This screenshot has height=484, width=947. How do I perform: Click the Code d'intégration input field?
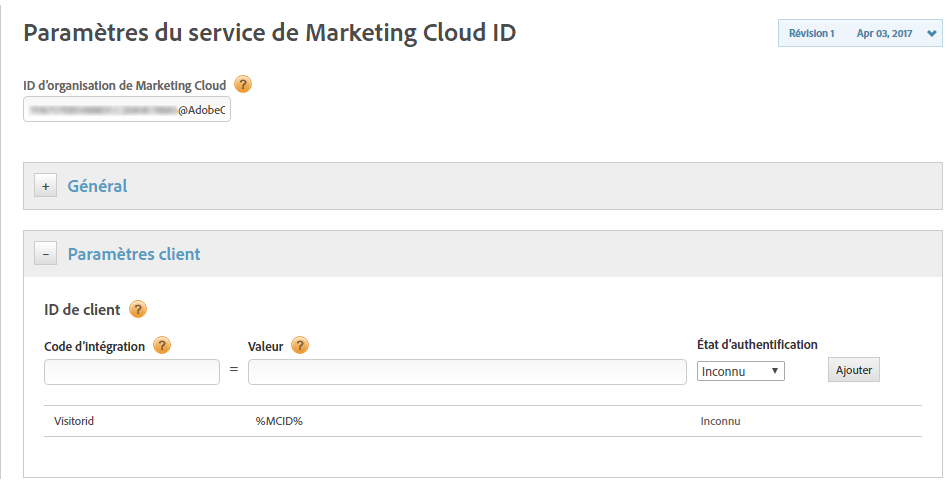pyautogui.click(x=132, y=372)
